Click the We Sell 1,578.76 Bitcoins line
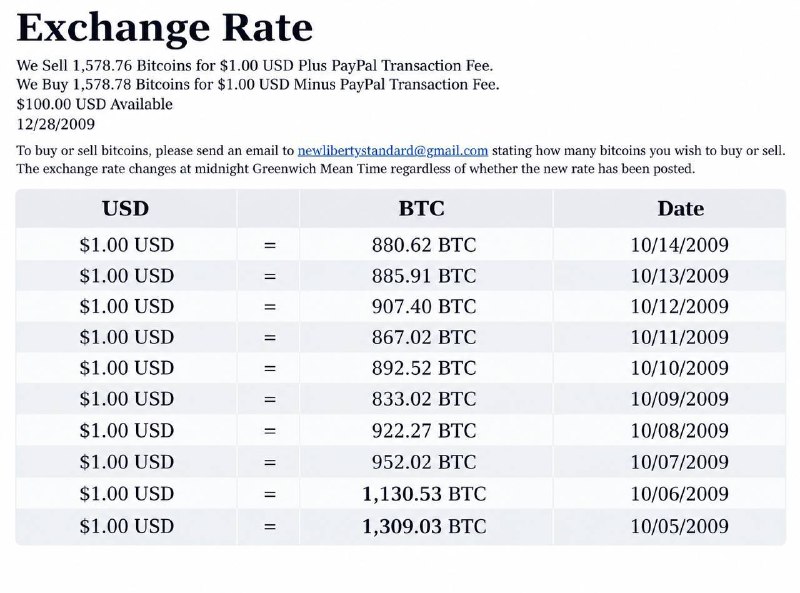 (255, 65)
